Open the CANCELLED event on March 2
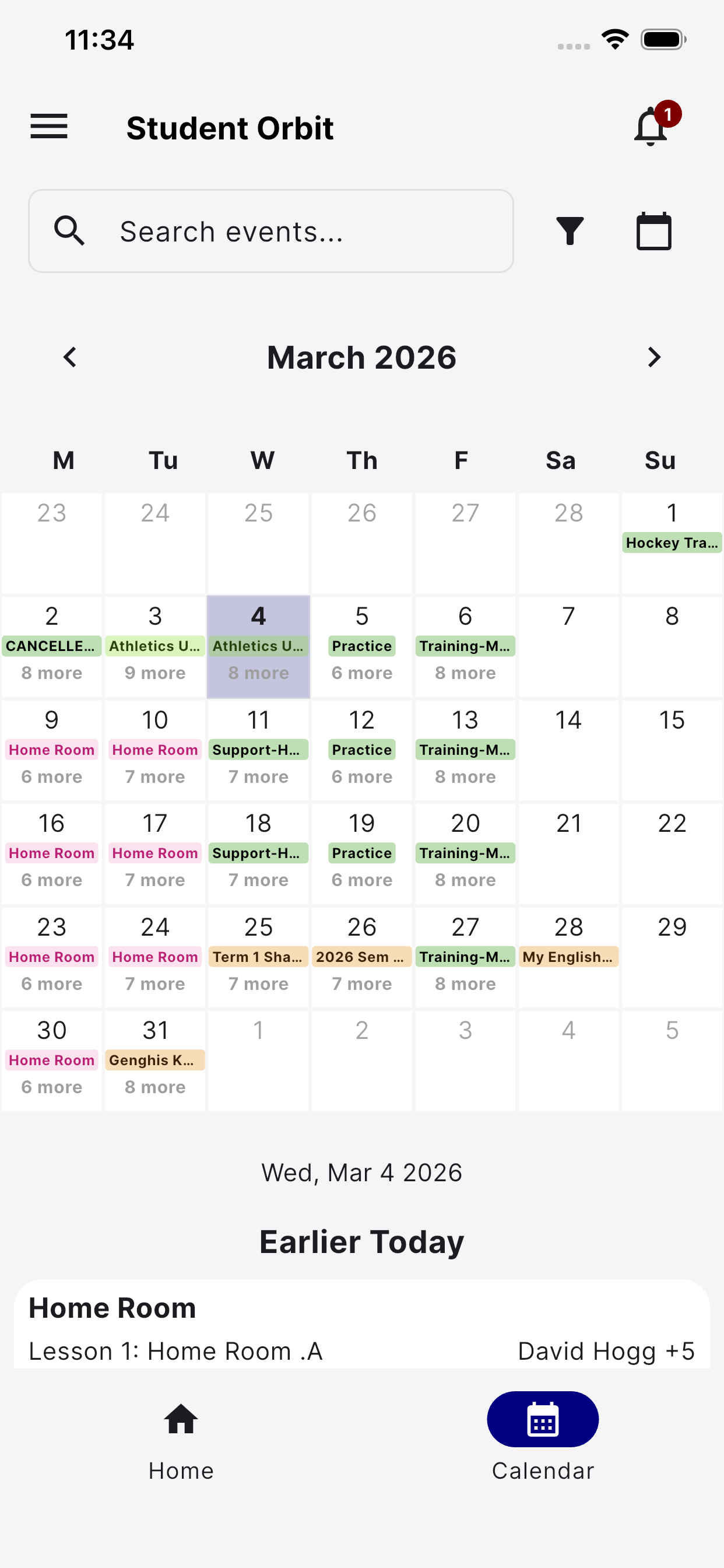Screen dimensions: 724x1568 52,646
